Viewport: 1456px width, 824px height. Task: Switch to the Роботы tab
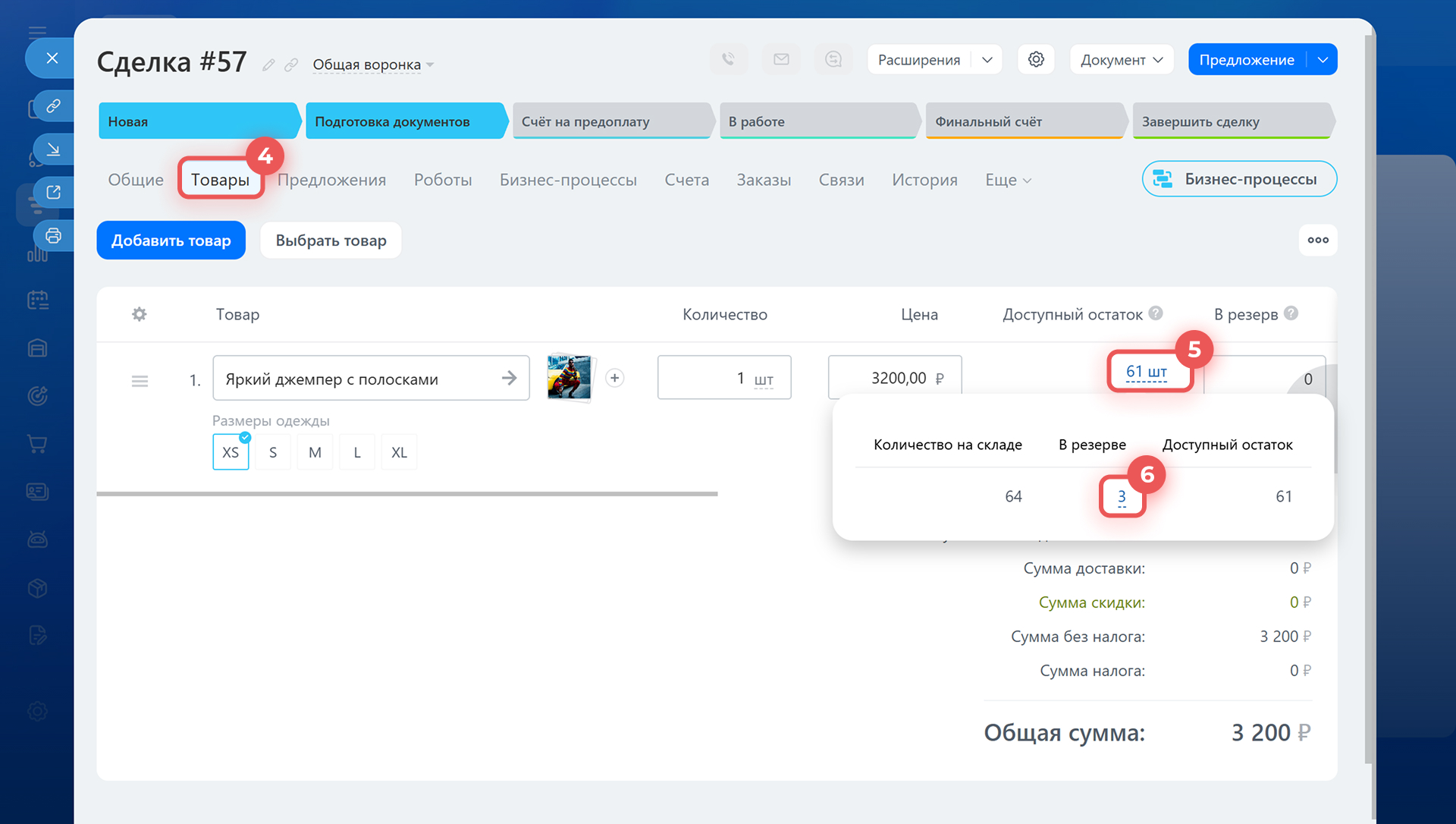coord(443,180)
